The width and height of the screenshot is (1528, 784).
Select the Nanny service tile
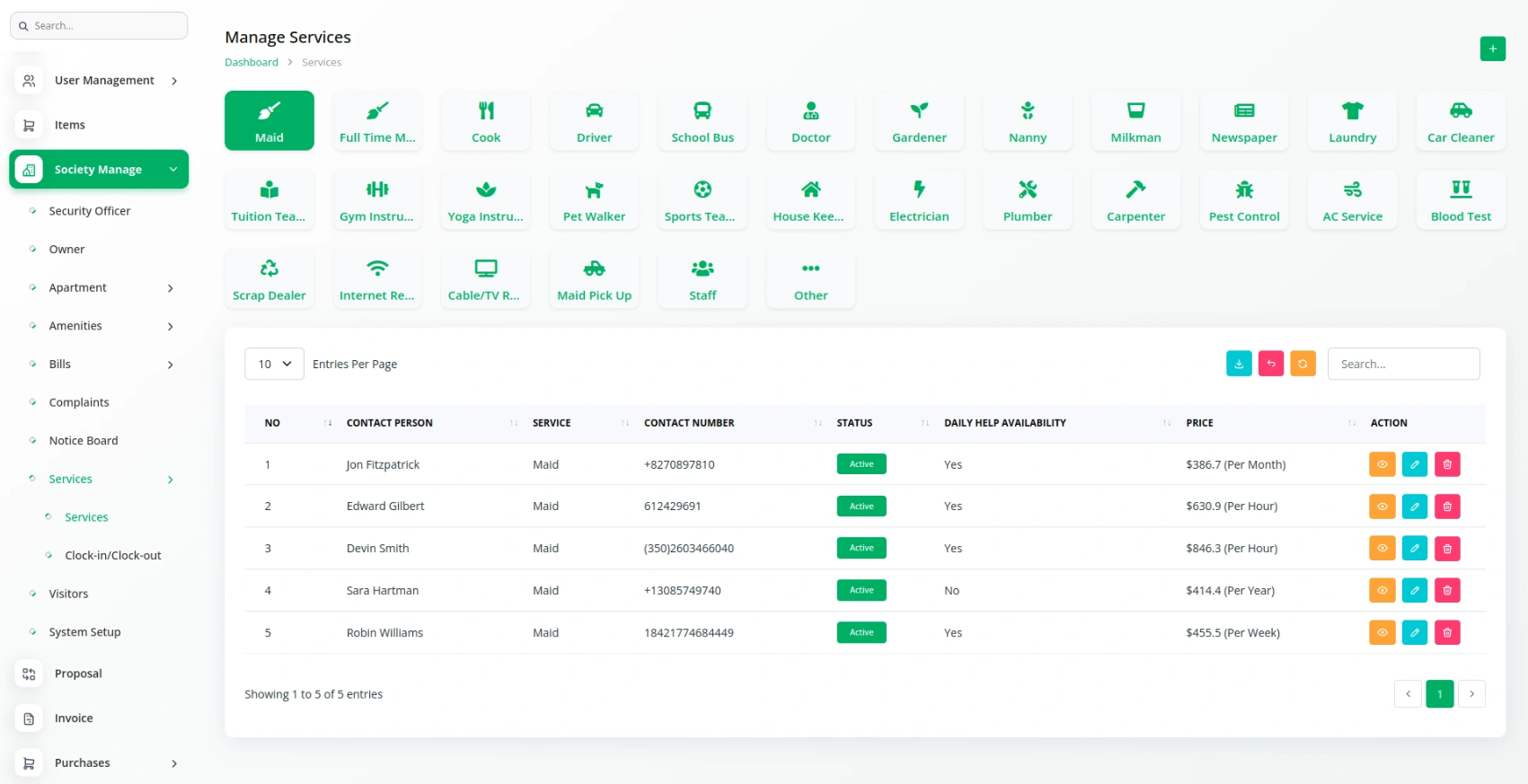pos(1028,120)
